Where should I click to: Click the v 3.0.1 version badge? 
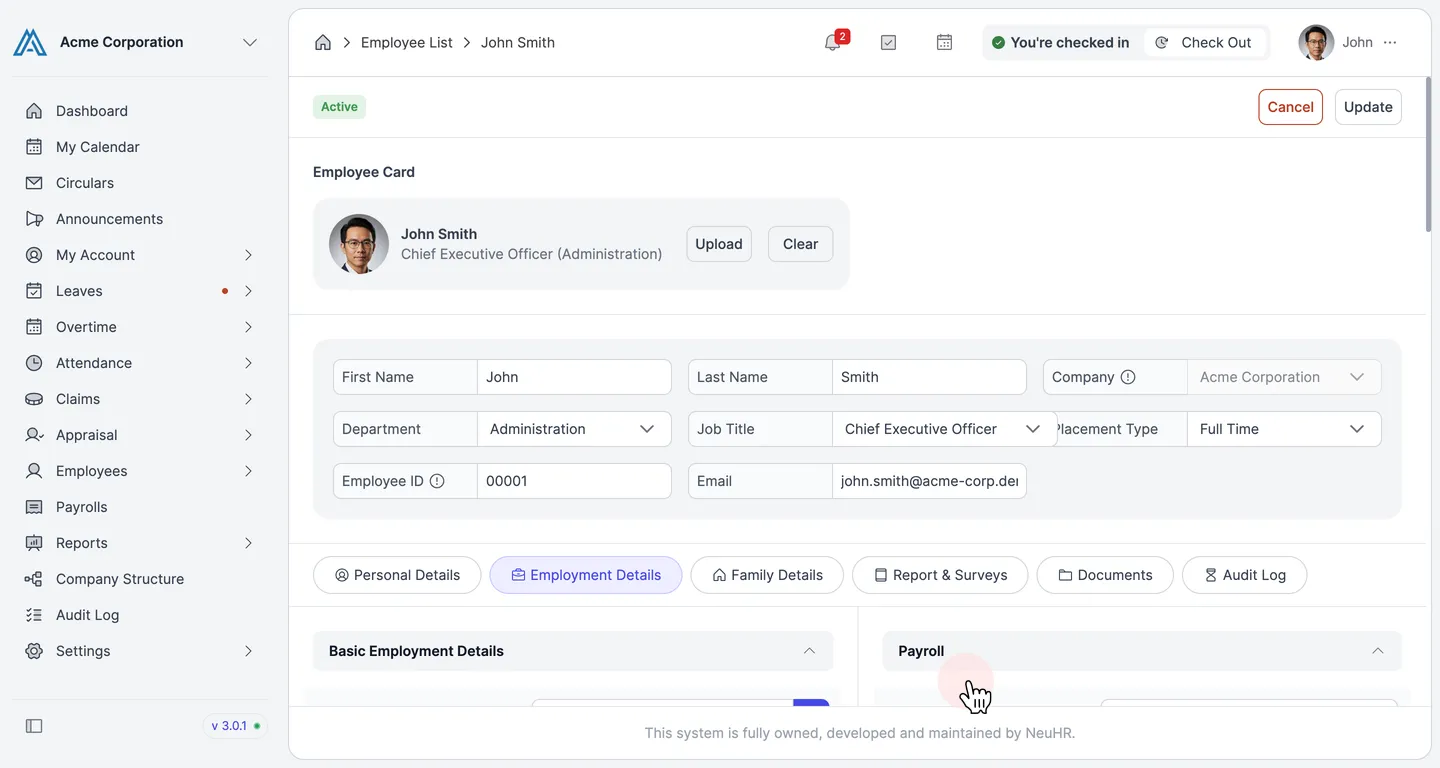(x=236, y=726)
